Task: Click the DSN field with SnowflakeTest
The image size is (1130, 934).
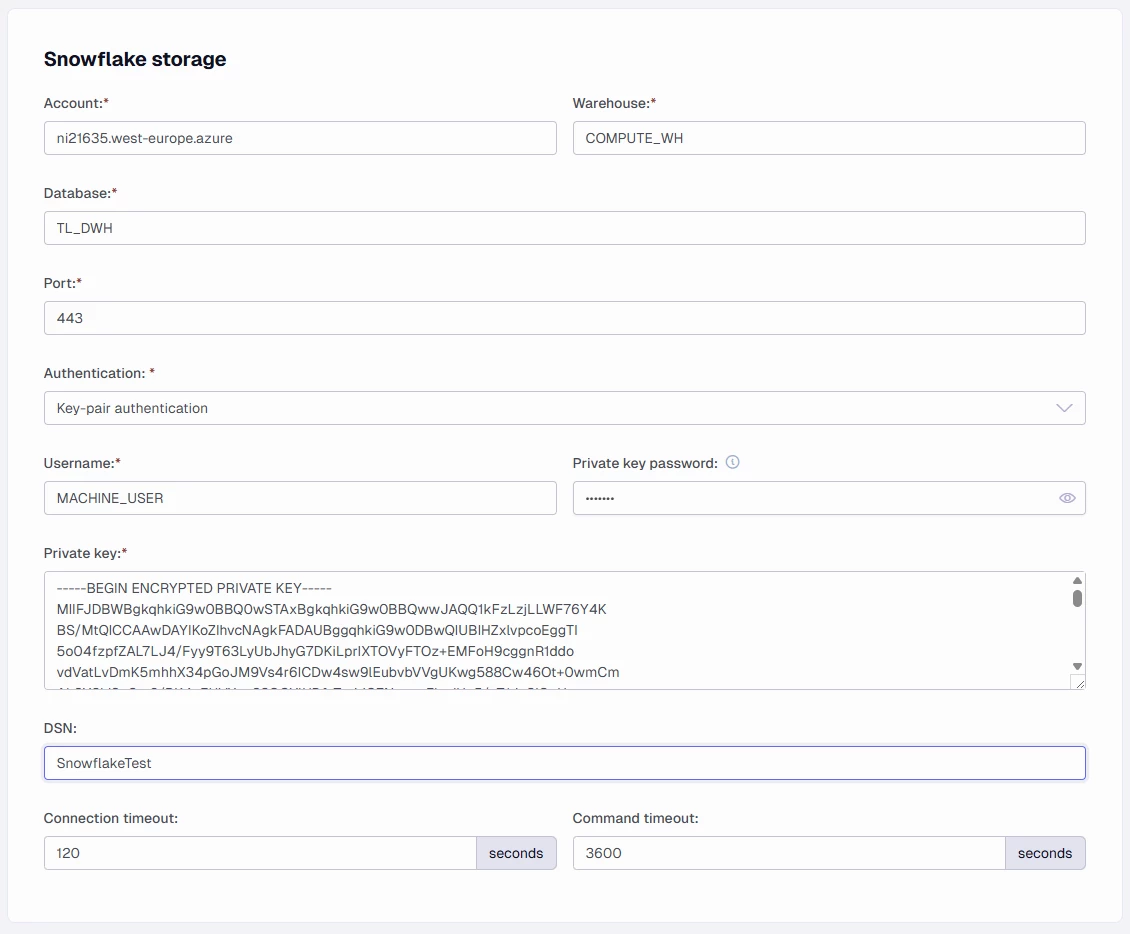Action: [564, 763]
